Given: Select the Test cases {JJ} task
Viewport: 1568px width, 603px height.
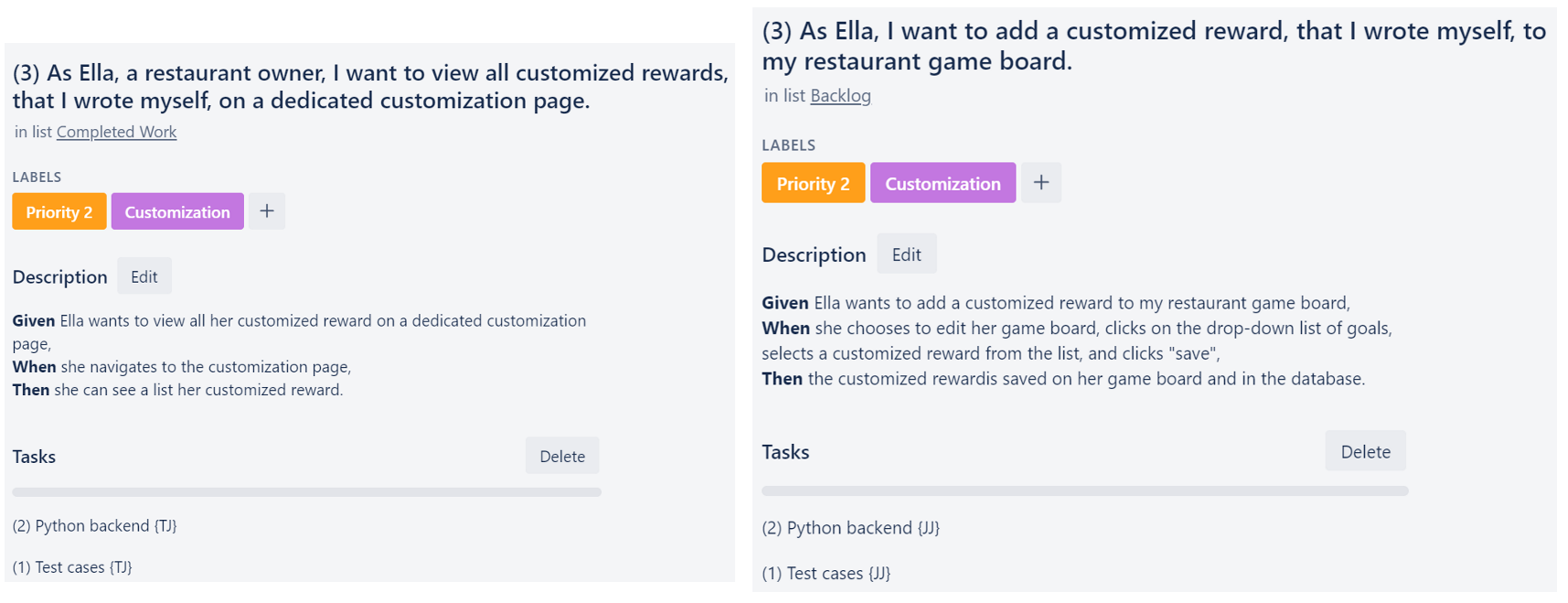Looking at the screenshot, I should [827, 574].
